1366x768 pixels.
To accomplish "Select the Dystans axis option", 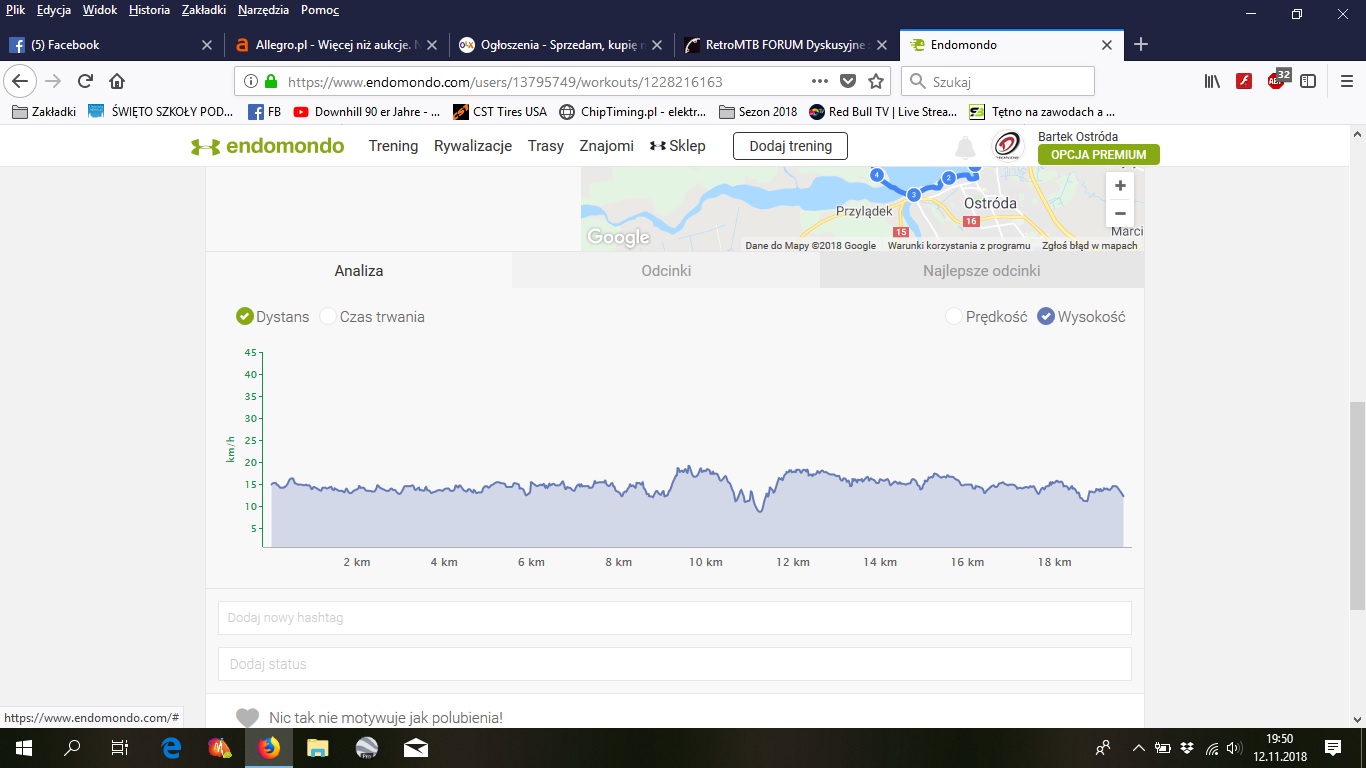I will [245, 317].
